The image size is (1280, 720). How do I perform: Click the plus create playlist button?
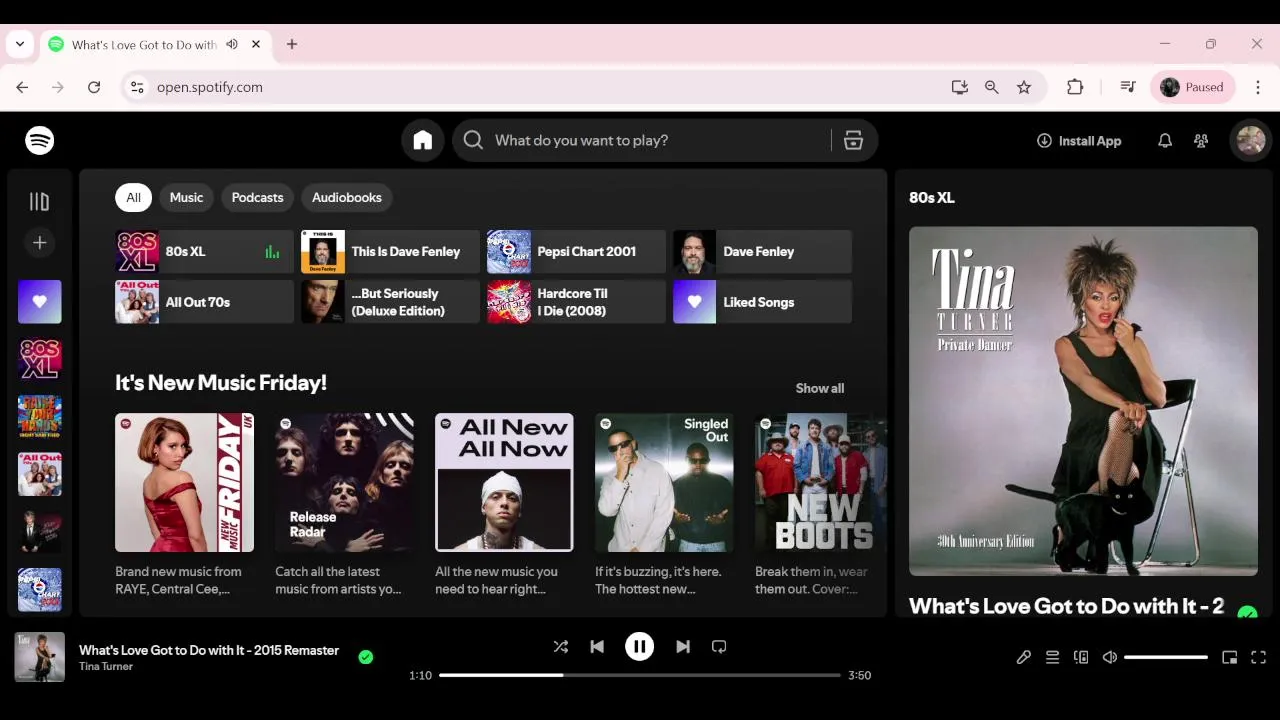coord(39,242)
